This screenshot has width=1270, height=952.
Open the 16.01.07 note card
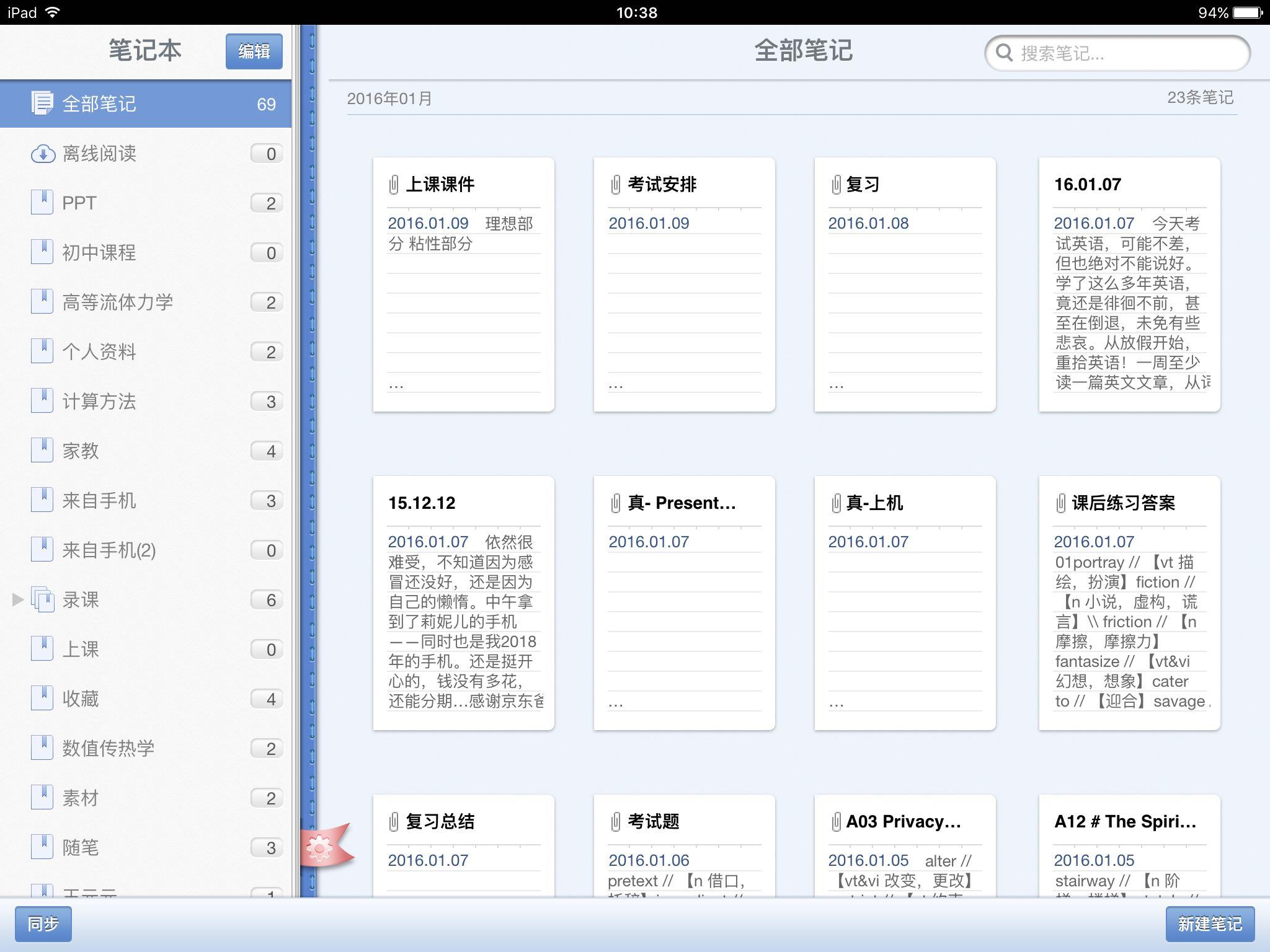(x=1129, y=284)
